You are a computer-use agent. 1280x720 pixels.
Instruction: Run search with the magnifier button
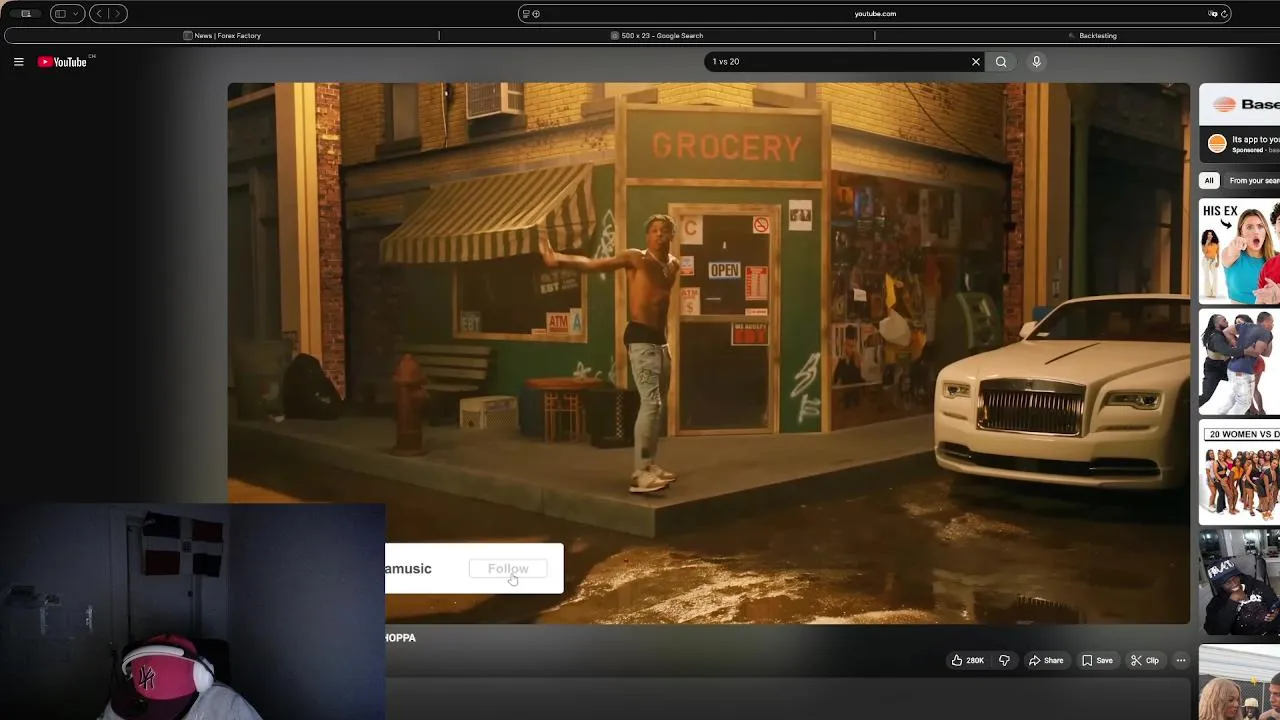(1001, 62)
